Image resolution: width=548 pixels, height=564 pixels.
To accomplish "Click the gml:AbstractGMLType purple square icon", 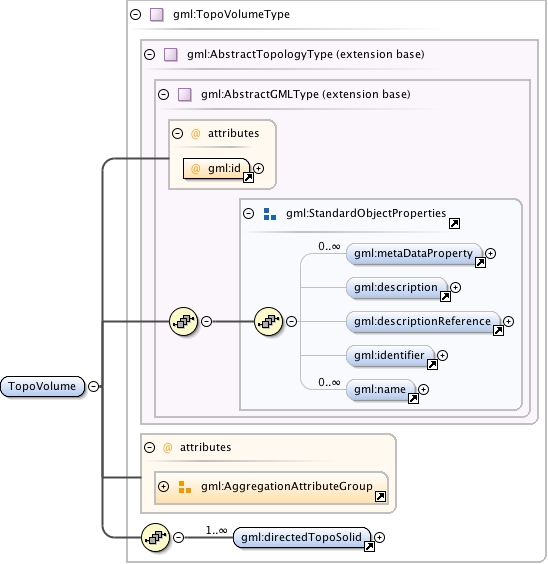I will [185, 95].
